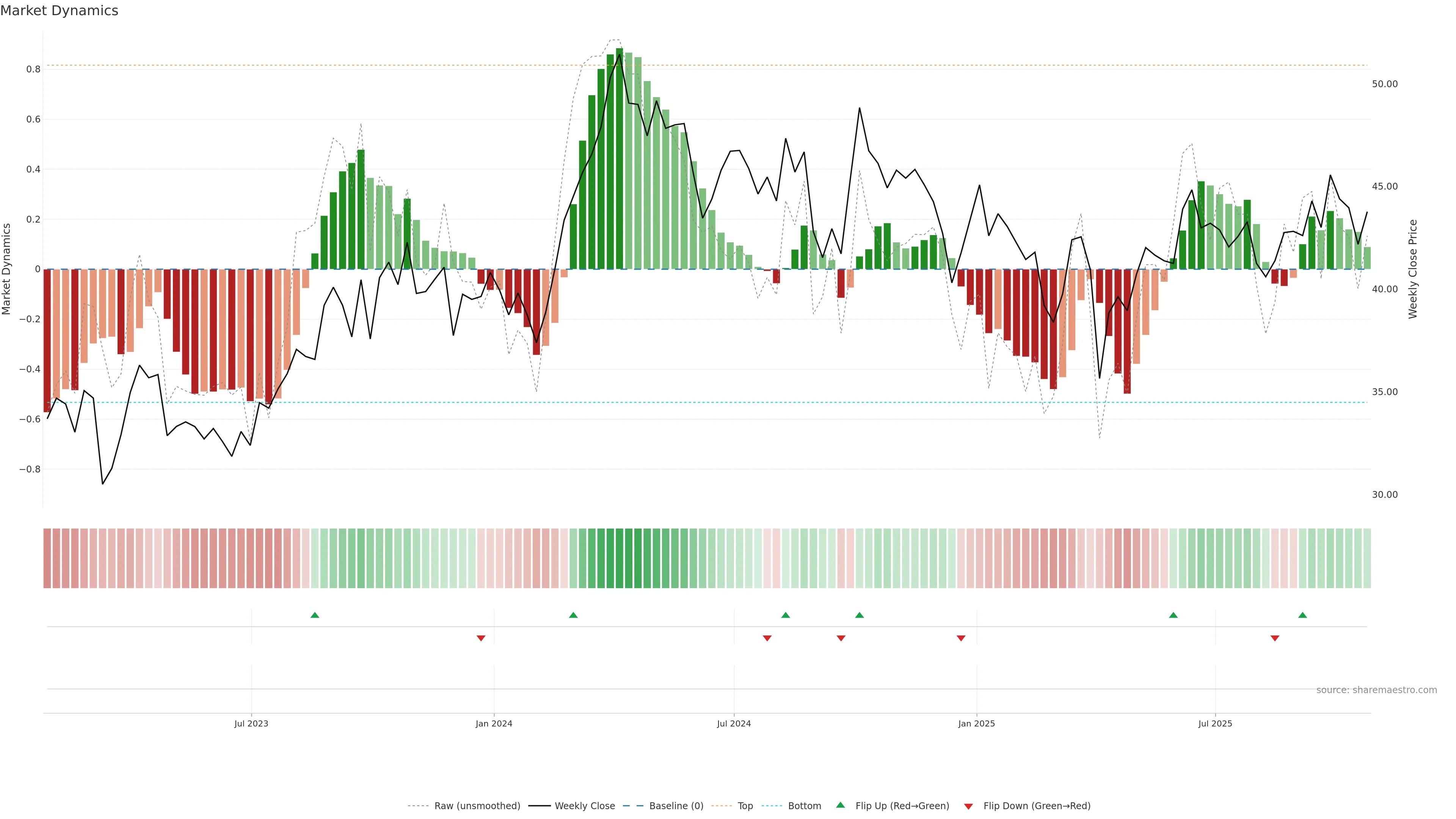Toggle the Bottom threshold legend entry
Image resolution: width=1456 pixels, height=819 pixels.
804,805
